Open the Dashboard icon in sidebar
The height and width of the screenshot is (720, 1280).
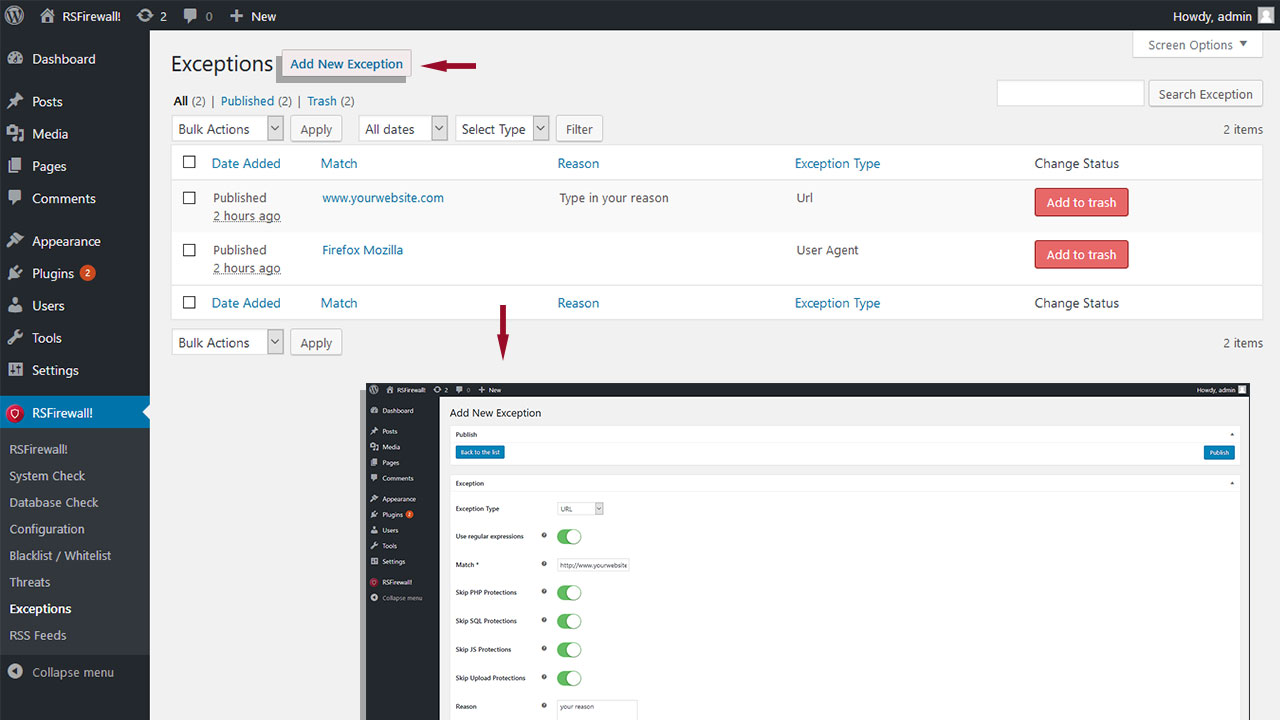15,59
